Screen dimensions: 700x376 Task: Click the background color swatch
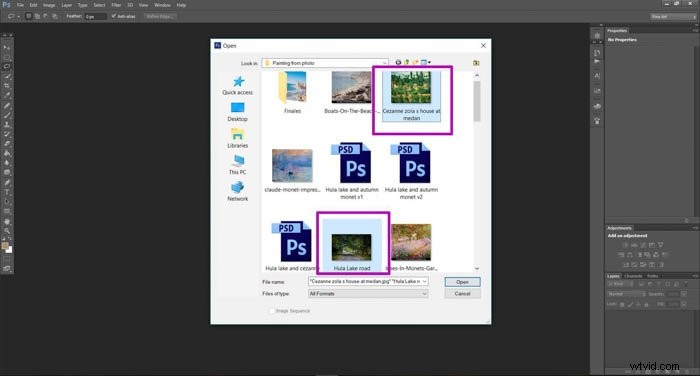pyautogui.click(x=9, y=250)
